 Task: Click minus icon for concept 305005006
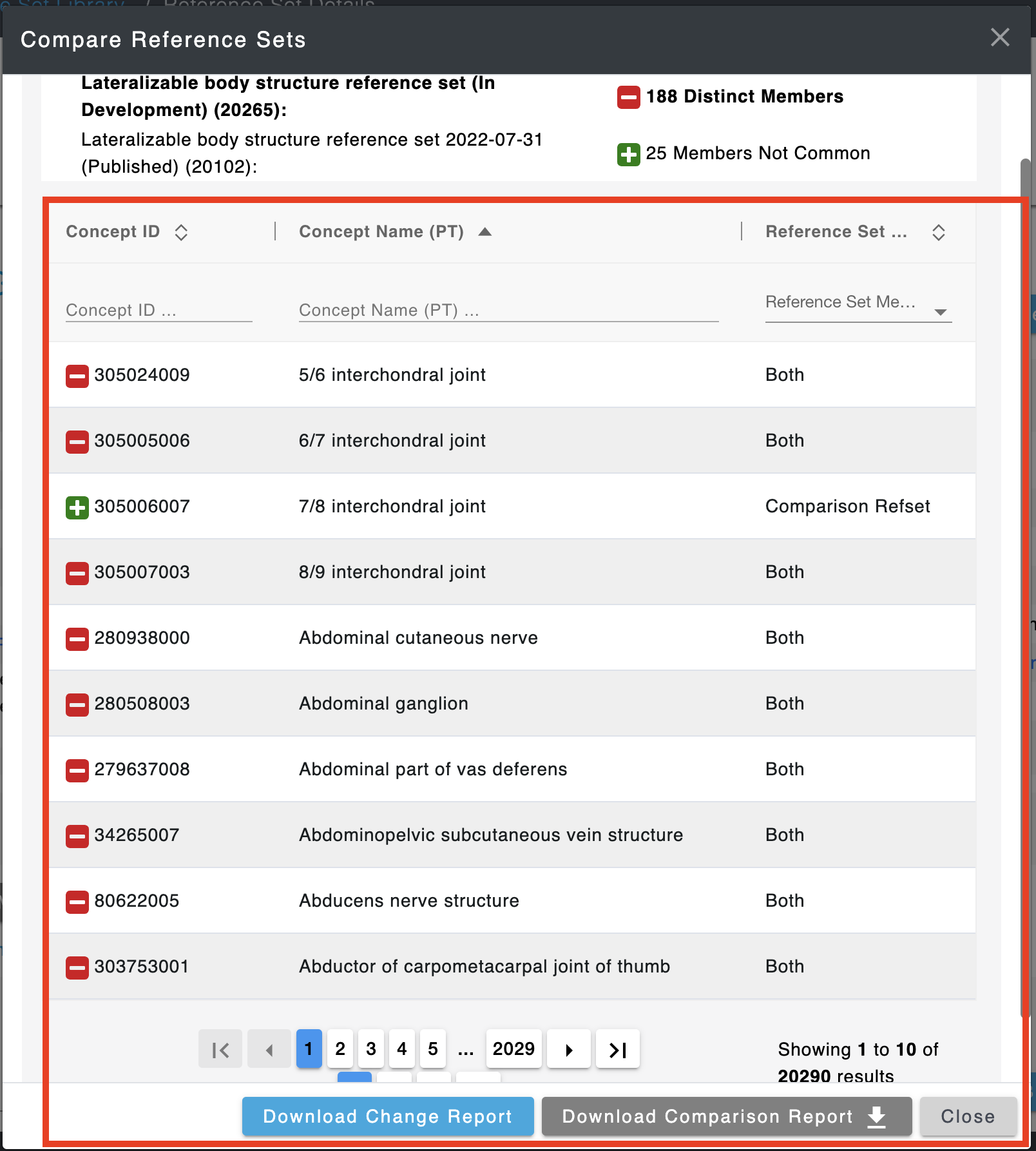77,441
